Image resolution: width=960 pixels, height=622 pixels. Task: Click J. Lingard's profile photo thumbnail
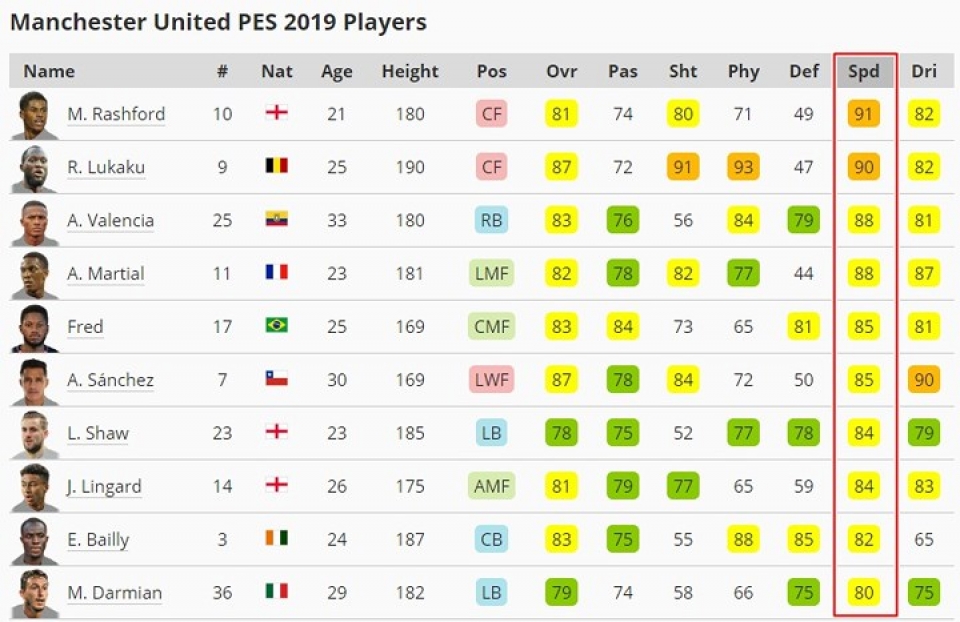point(33,486)
